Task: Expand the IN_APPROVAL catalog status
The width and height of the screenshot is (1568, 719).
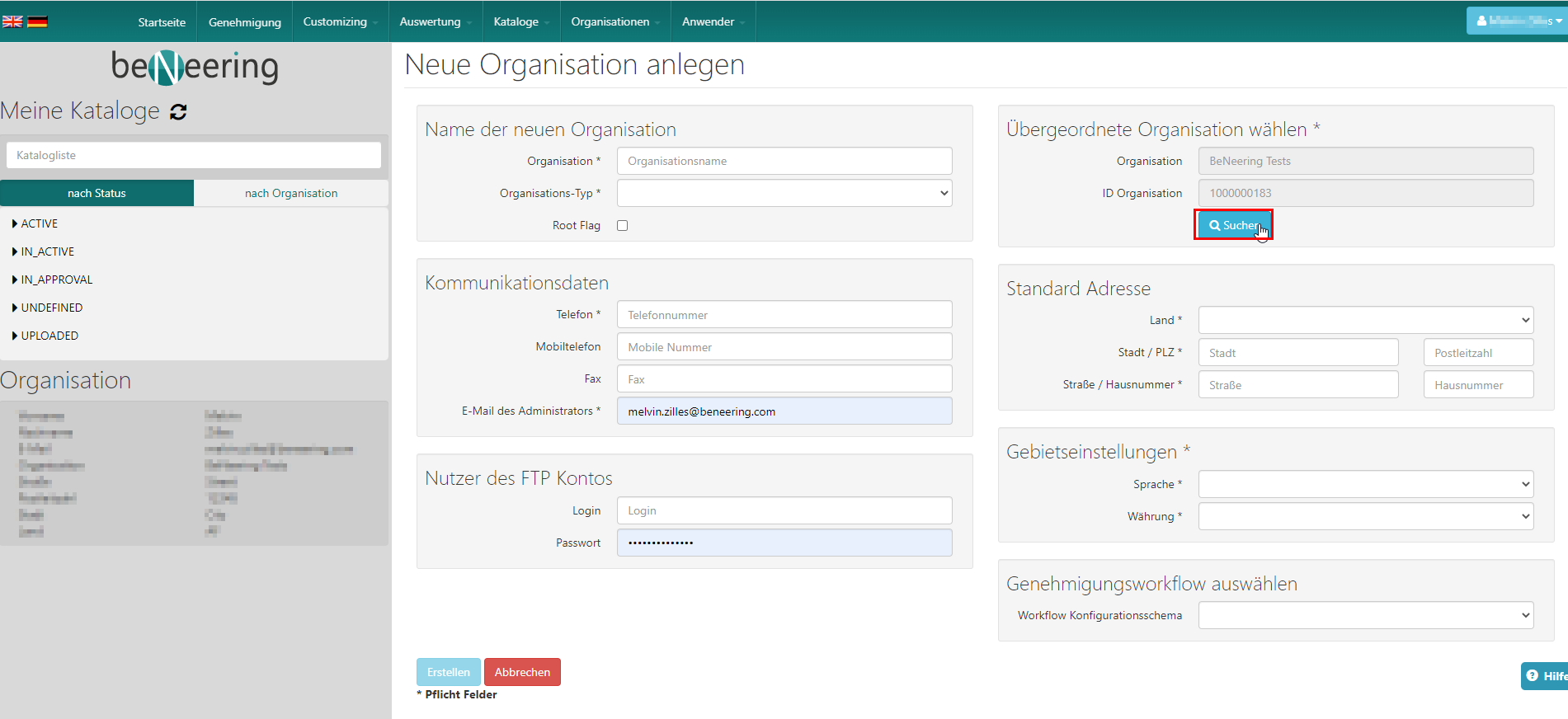Action: click(x=56, y=280)
